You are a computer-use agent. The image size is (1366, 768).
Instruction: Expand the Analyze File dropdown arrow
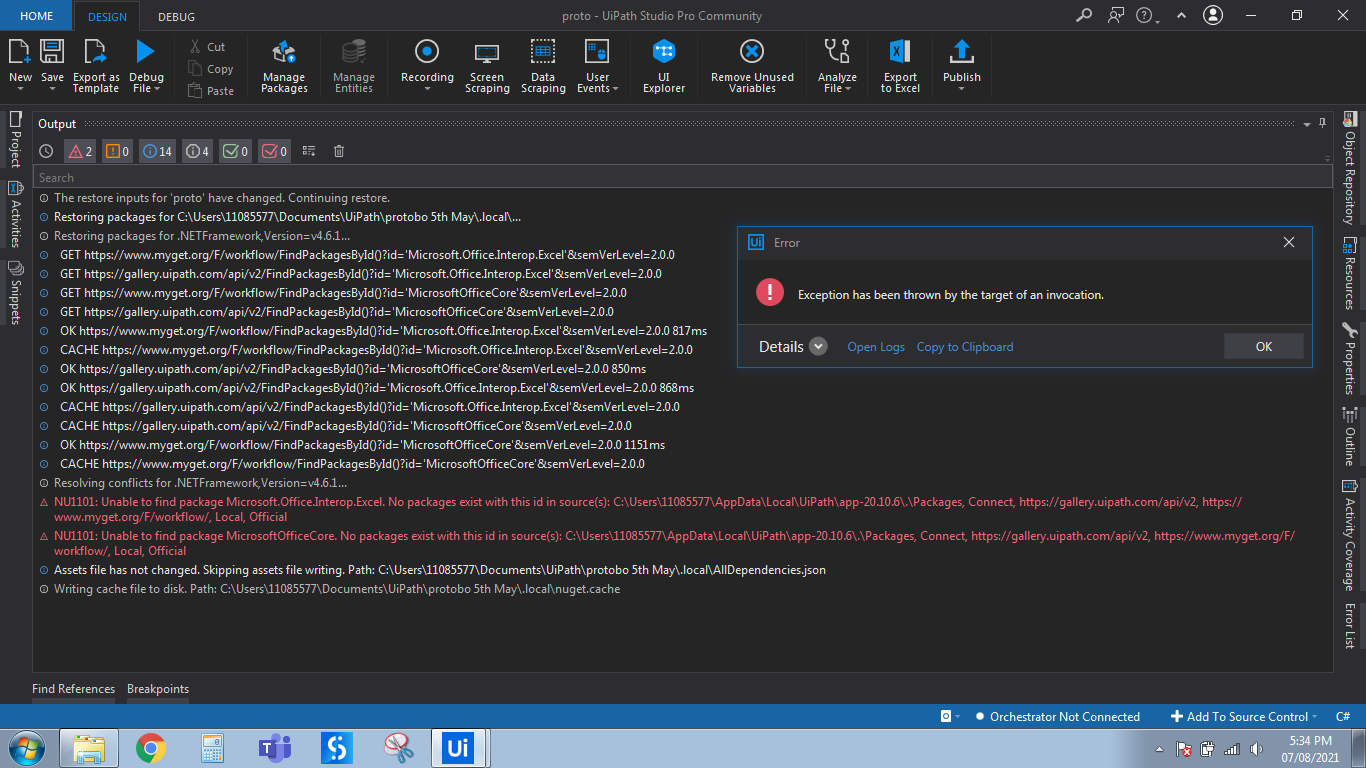point(848,89)
